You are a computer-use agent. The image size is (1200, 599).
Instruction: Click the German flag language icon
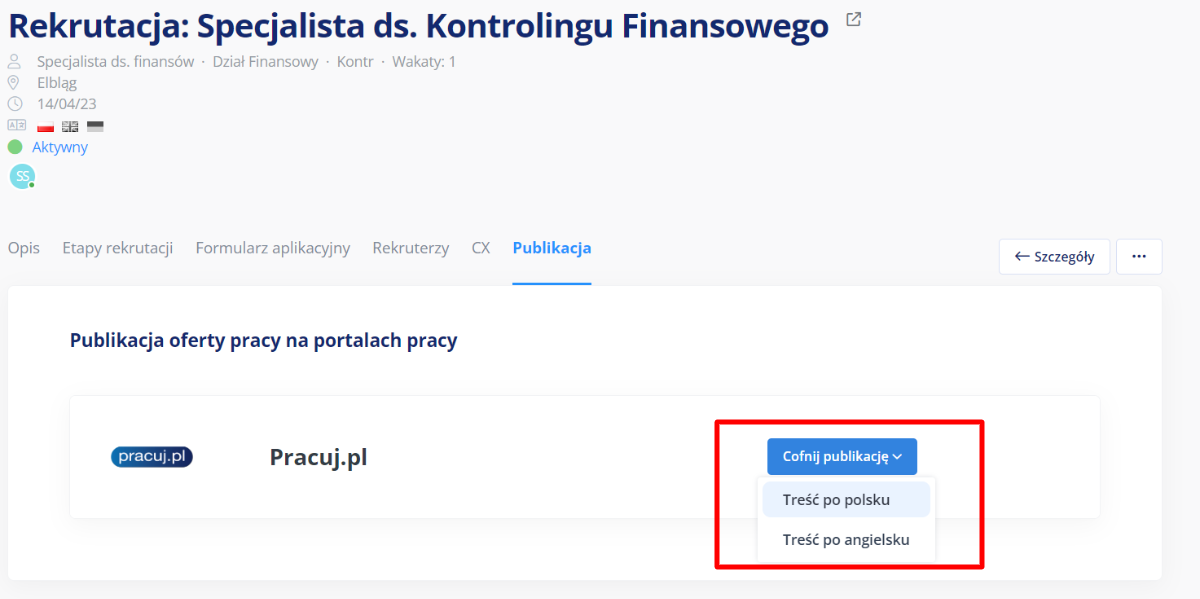94,125
